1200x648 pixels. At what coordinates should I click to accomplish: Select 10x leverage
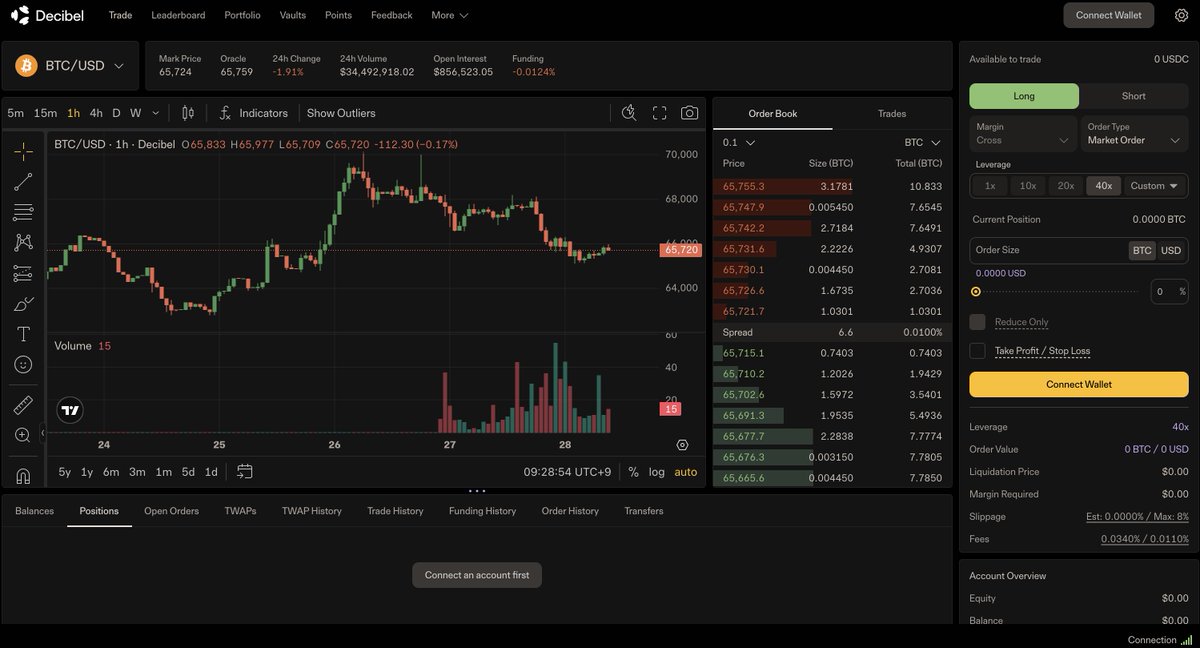pyautogui.click(x=1028, y=186)
